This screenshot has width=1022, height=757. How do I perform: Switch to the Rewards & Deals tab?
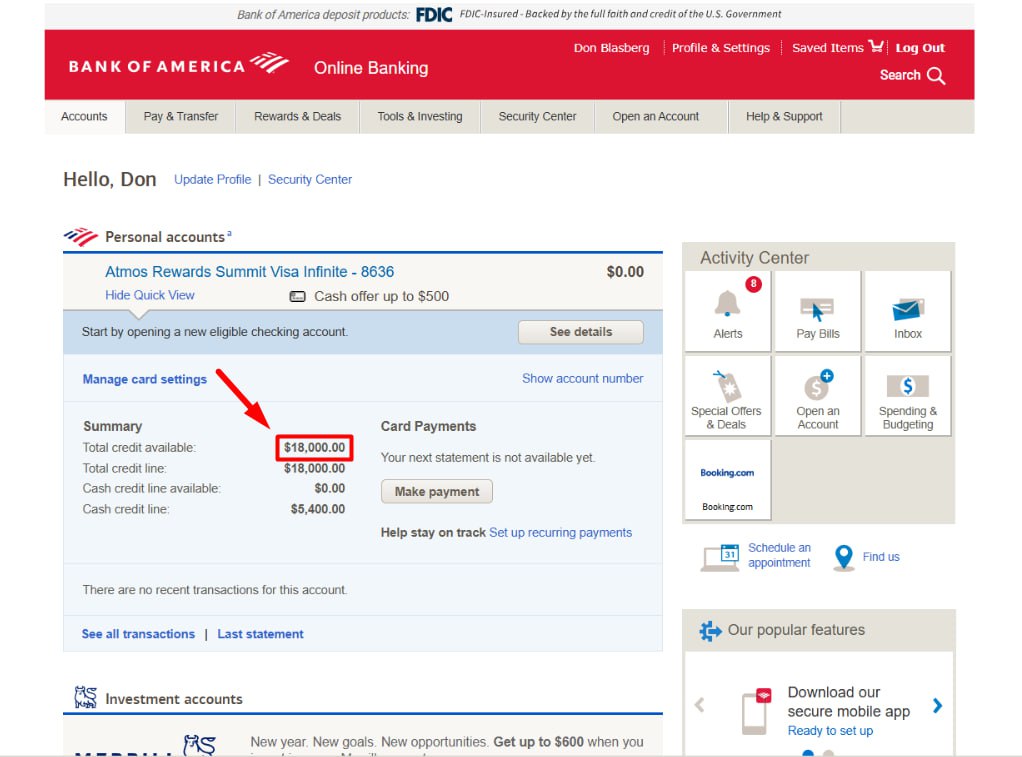(x=297, y=117)
